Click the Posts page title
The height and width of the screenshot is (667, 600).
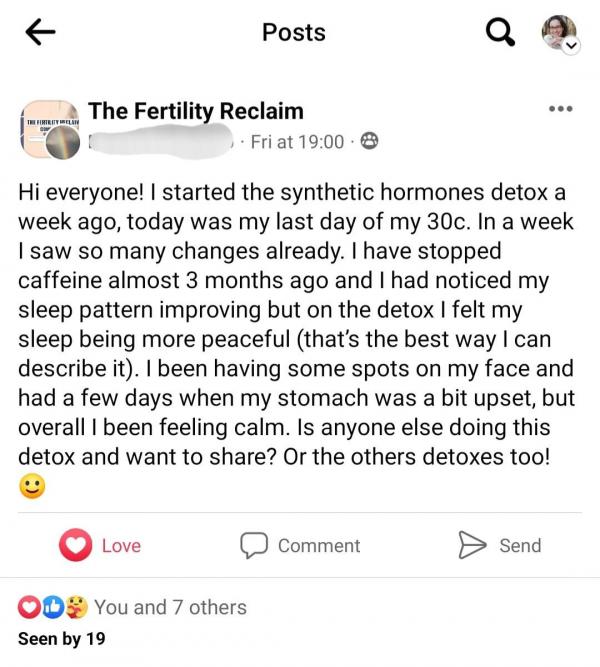click(293, 32)
